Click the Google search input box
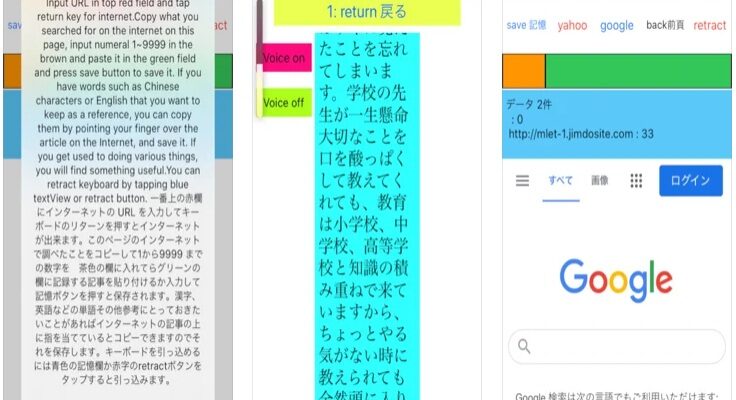Screen dimensions: 736x400 [x=625, y=348]
